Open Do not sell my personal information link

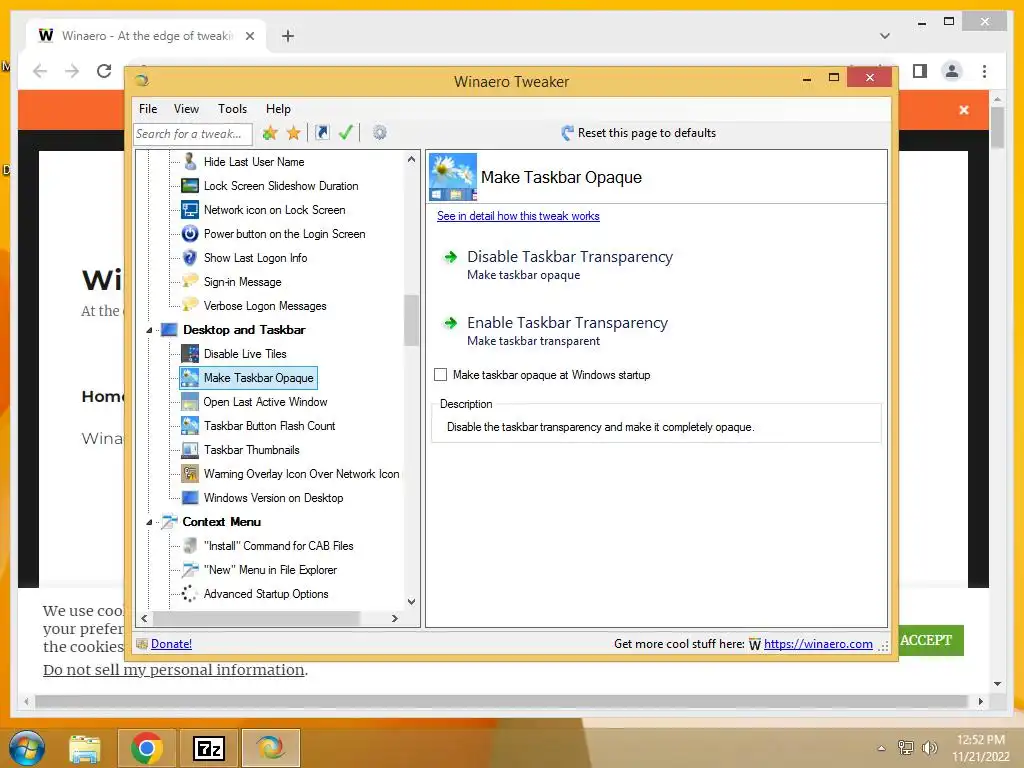[174, 670]
